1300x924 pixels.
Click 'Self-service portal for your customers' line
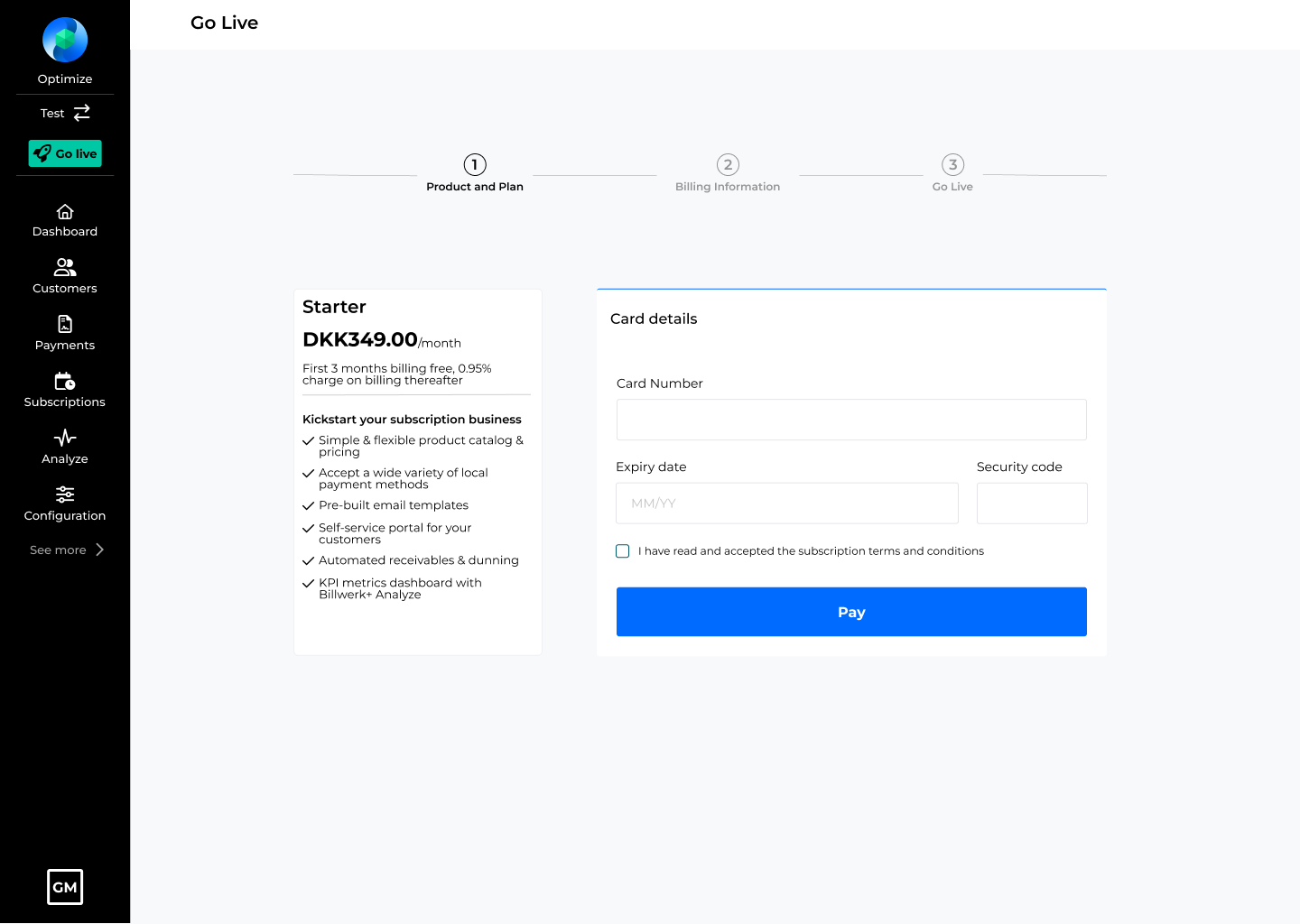tap(395, 533)
